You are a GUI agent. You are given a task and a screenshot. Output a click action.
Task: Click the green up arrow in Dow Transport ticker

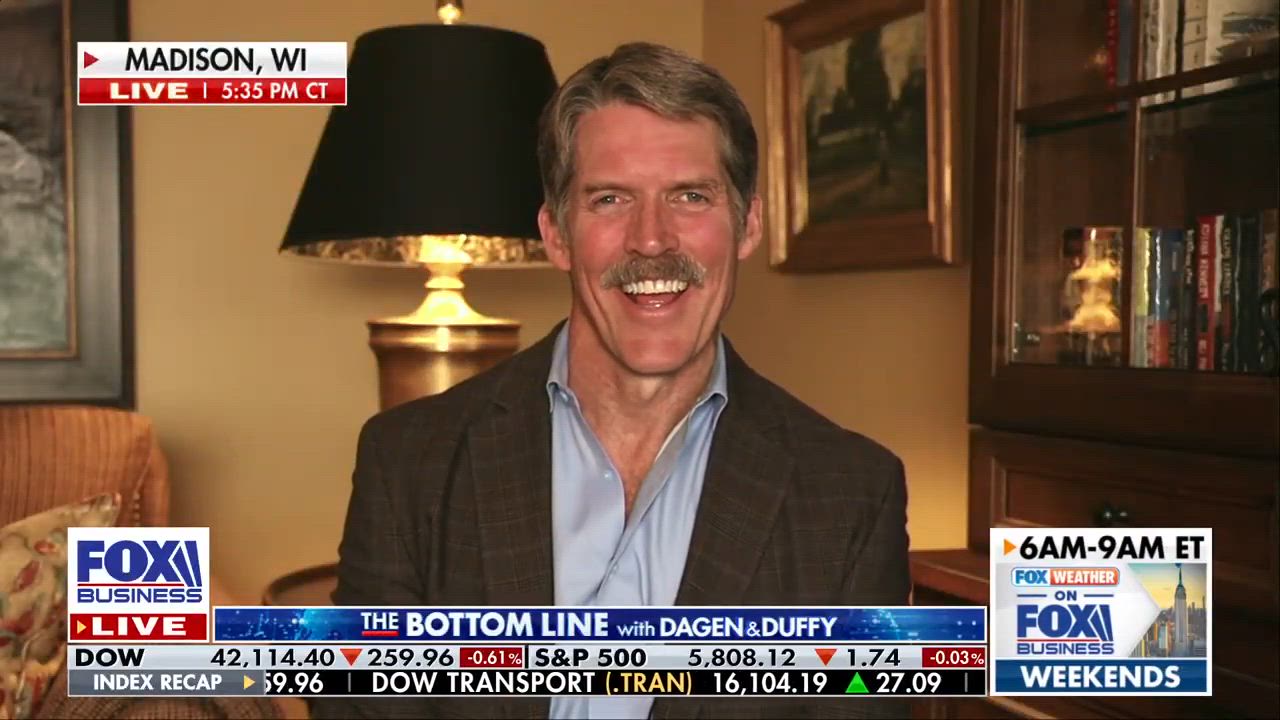point(856,683)
